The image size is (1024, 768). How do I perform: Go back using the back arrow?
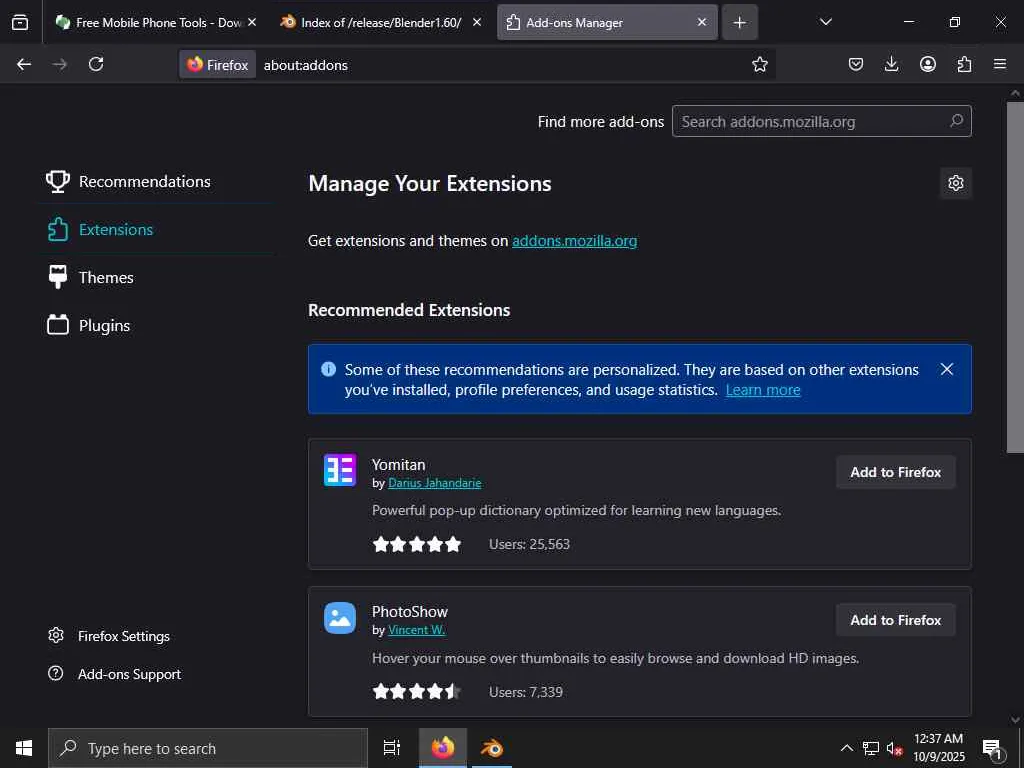(x=24, y=64)
